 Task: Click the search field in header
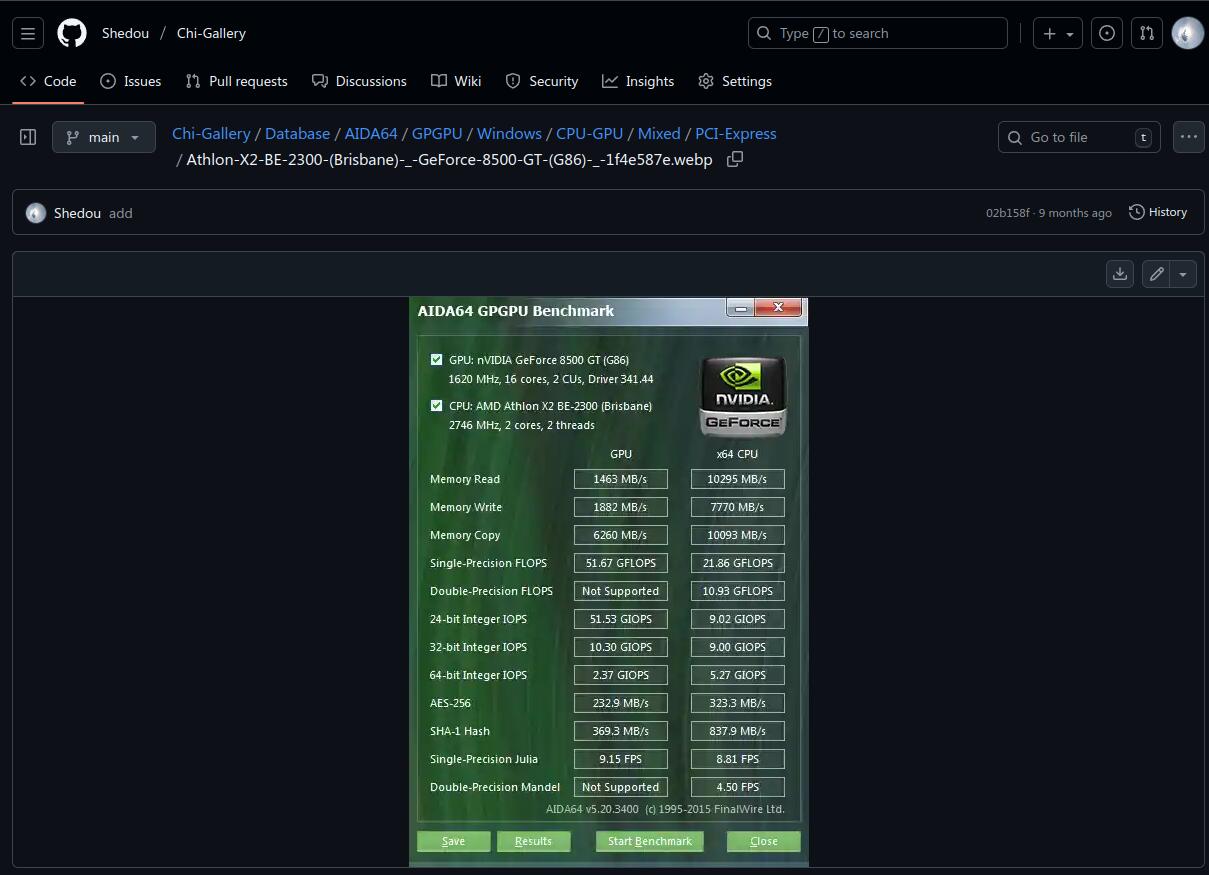878,33
